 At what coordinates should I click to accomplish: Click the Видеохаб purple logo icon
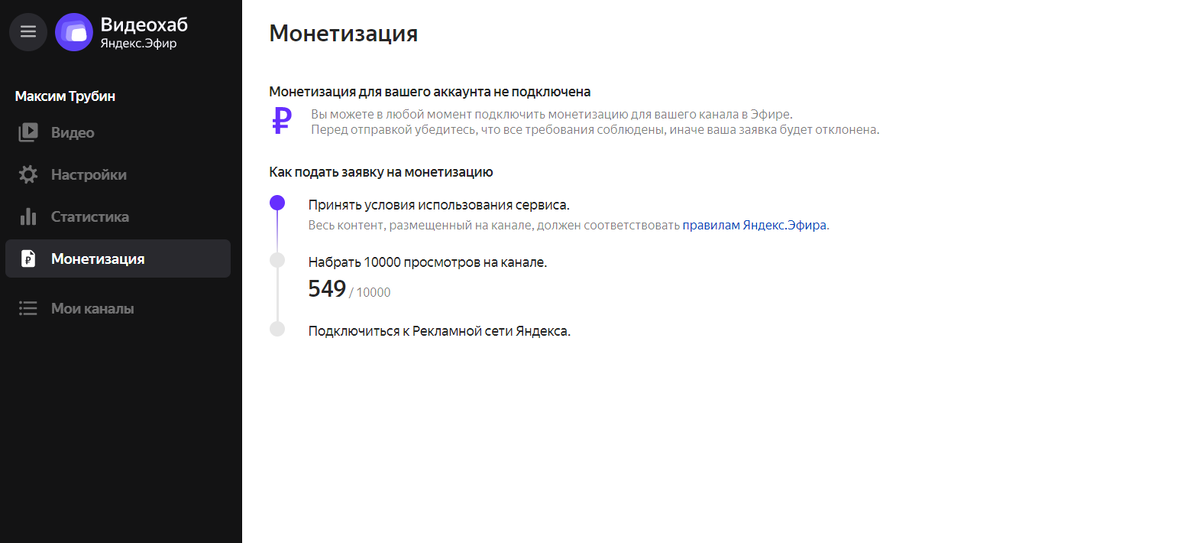pyautogui.click(x=74, y=32)
